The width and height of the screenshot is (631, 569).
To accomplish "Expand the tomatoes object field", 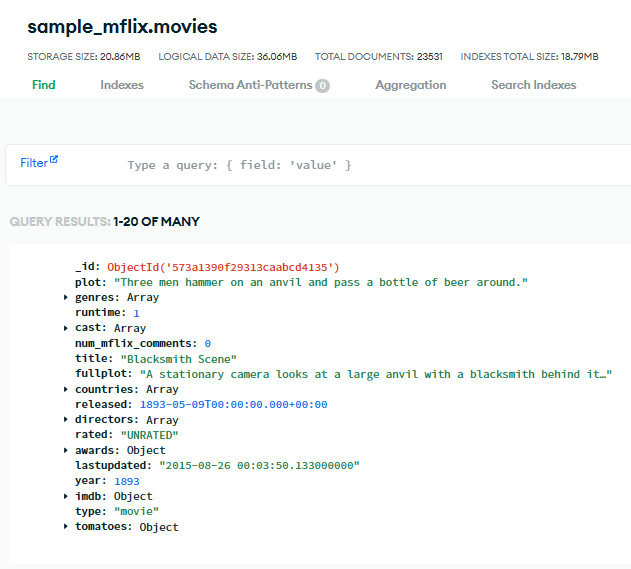I will coord(66,527).
